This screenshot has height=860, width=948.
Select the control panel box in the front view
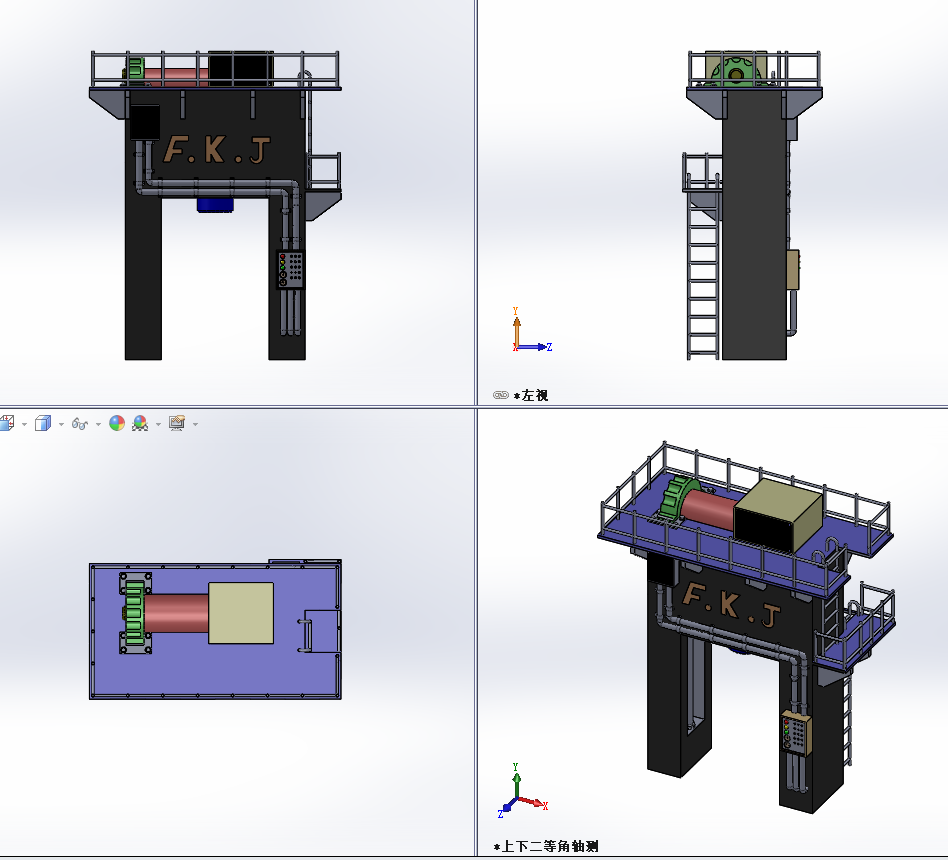point(291,269)
